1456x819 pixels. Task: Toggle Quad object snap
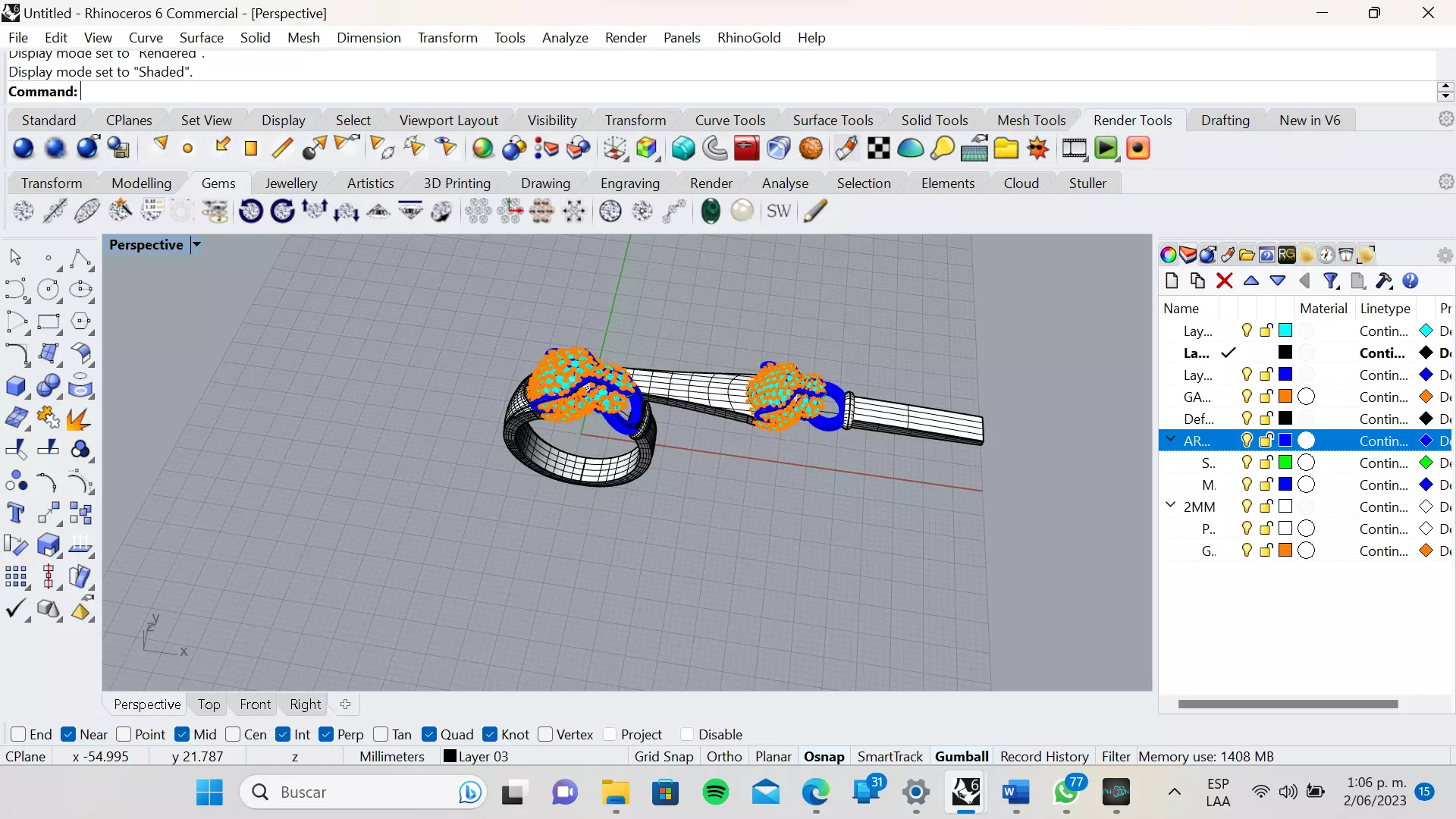point(429,734)
